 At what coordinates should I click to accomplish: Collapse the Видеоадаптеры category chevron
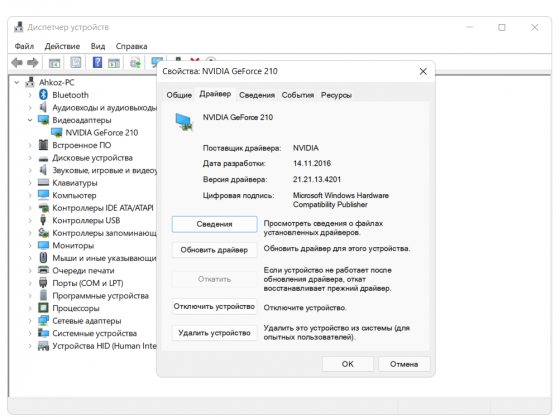[x=30, y=120]
